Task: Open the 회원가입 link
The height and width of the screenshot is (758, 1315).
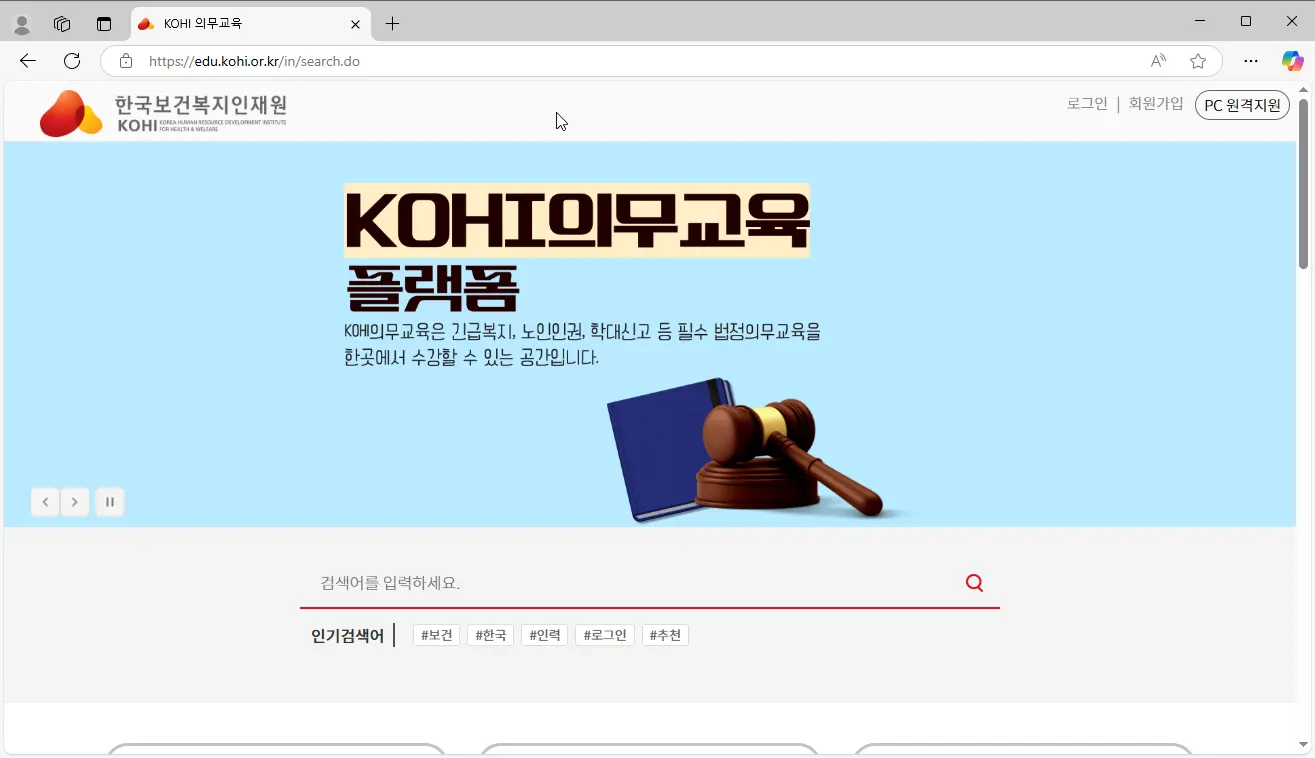Action: tap(1156, 103)
